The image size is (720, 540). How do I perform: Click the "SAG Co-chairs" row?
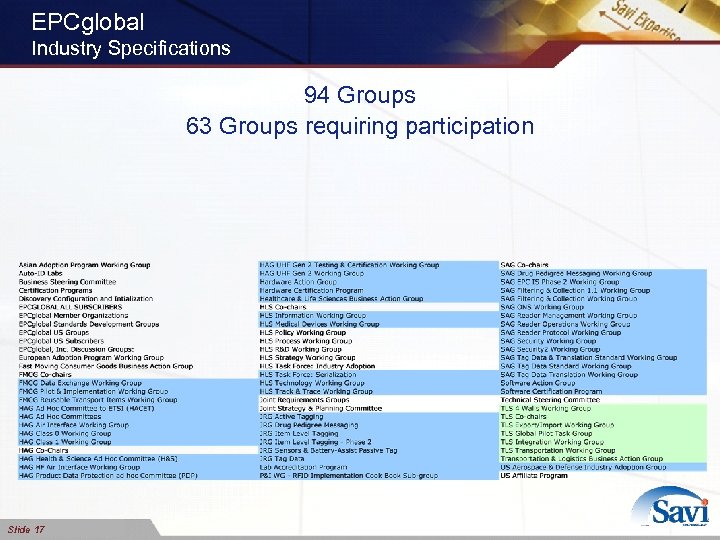coord(524,265)
